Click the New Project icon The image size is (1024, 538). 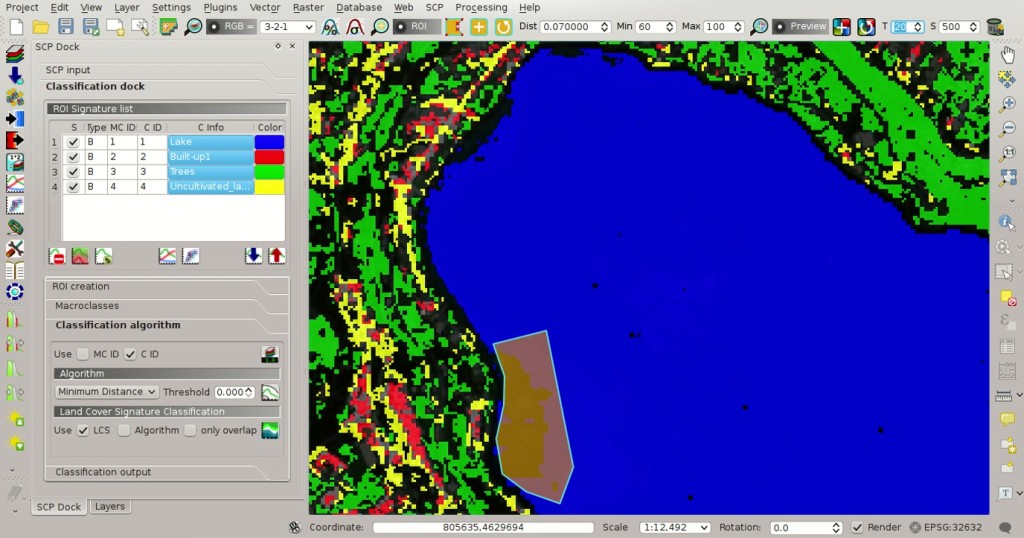(16, 27)
